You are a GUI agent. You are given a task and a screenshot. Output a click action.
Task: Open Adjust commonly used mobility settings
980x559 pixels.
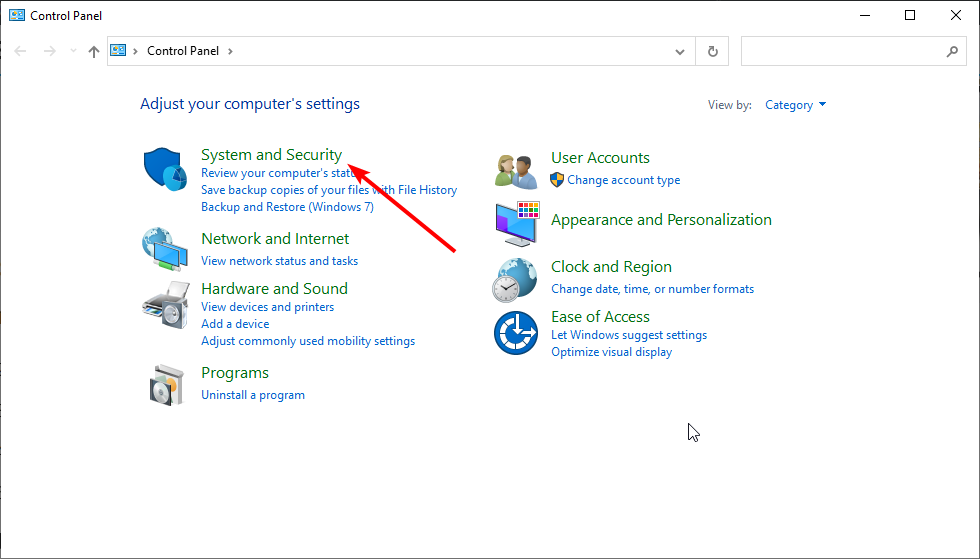coord(308,341)
